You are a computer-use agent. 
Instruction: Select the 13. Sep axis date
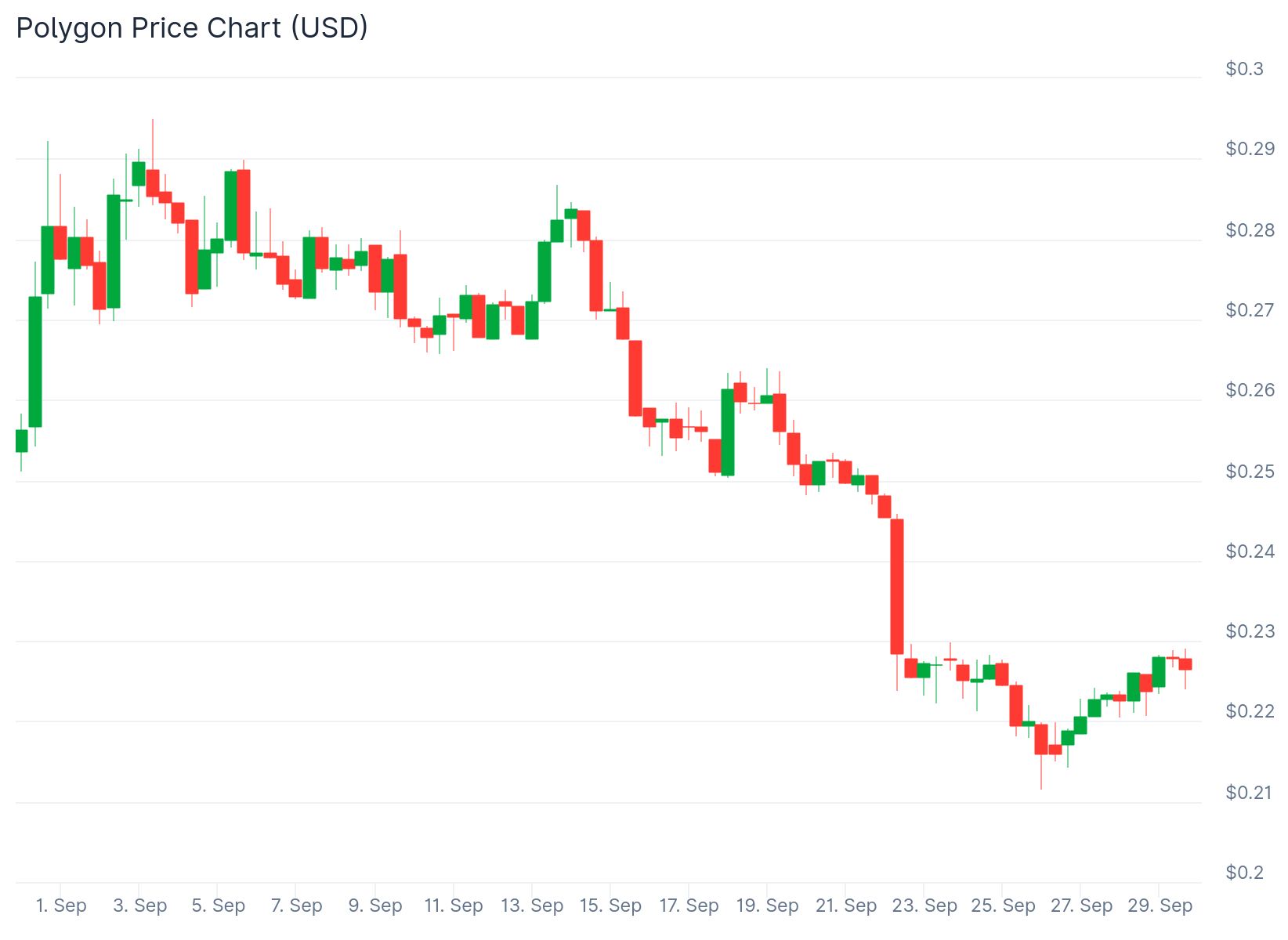pos(532,906)
